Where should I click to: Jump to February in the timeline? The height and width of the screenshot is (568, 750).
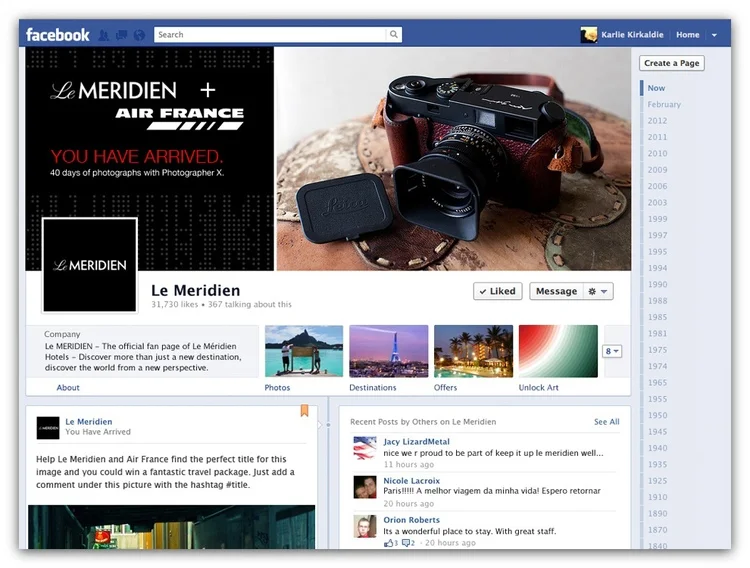(664, 104)
